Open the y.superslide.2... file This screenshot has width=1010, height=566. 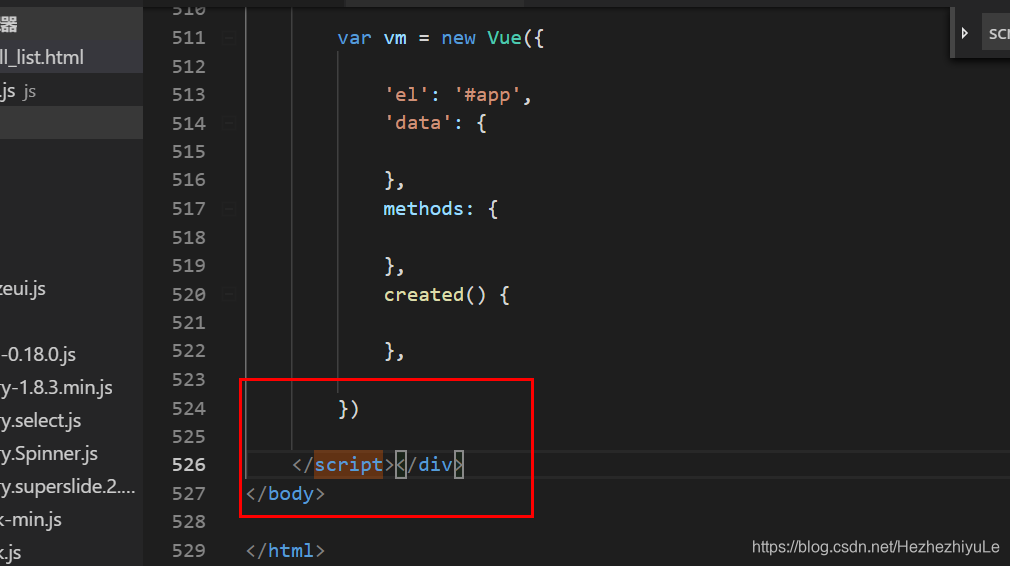(x=68, y=486)
